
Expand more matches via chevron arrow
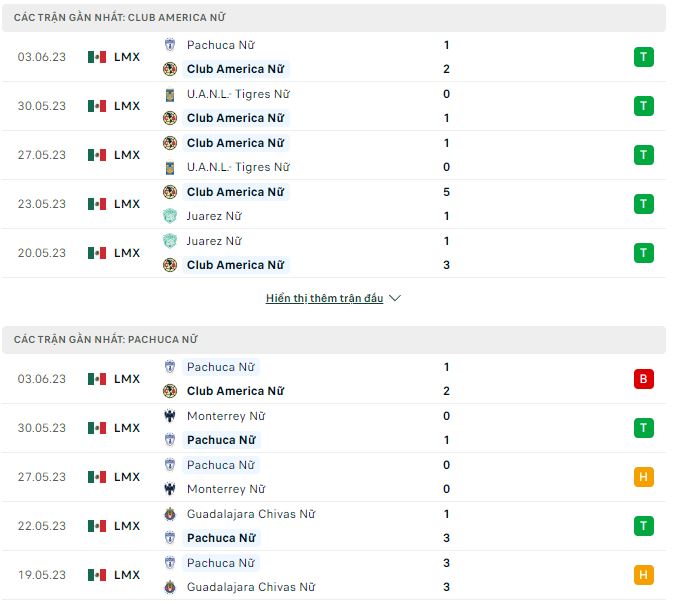(395, 298)
